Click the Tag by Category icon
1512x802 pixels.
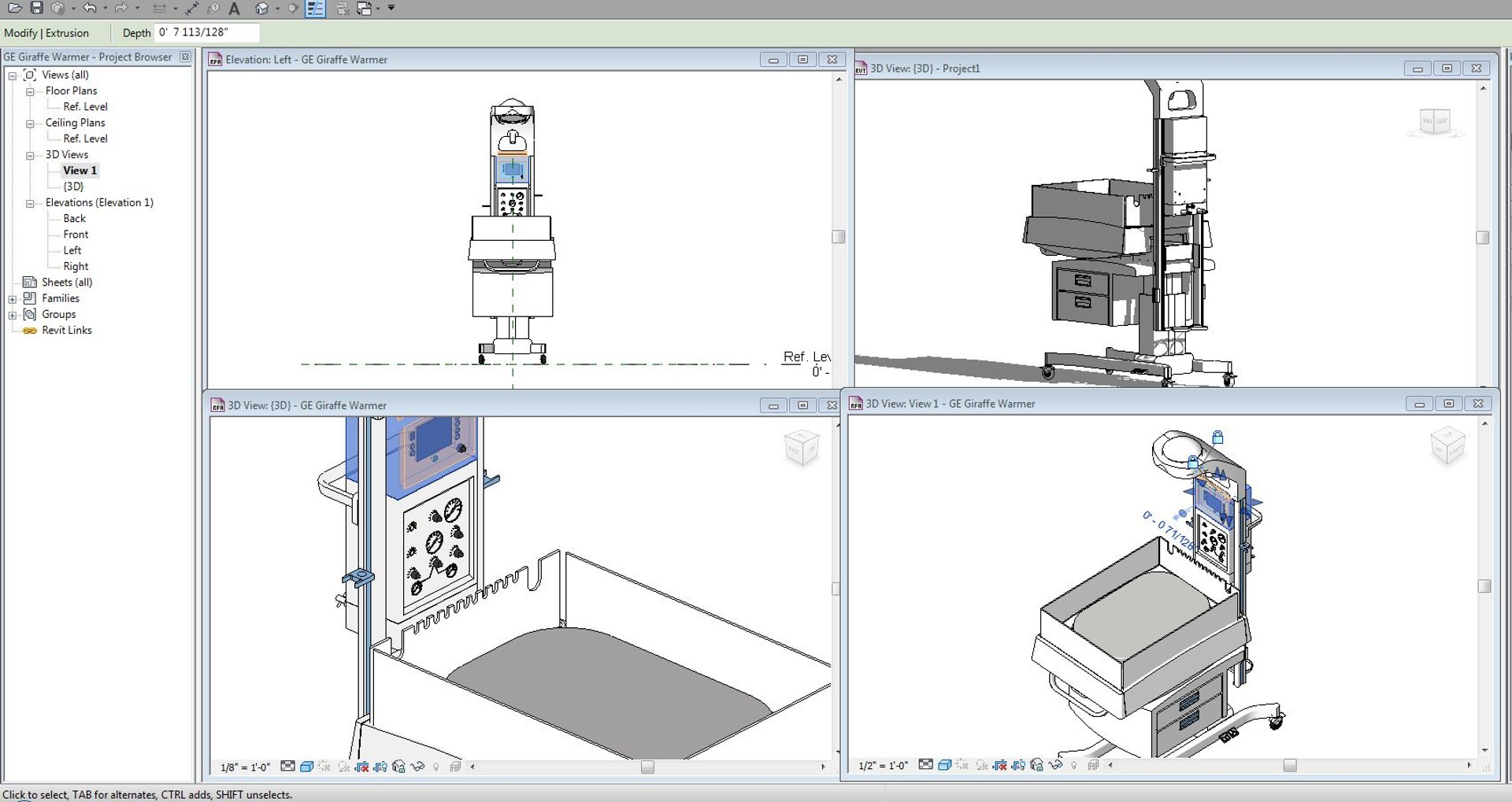pos(213,8)
